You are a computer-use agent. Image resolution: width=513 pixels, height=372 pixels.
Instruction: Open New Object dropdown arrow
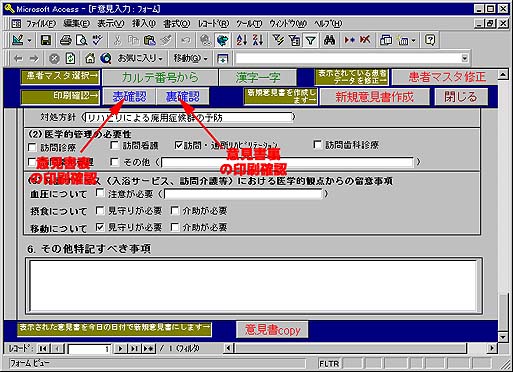click(414, 41)
